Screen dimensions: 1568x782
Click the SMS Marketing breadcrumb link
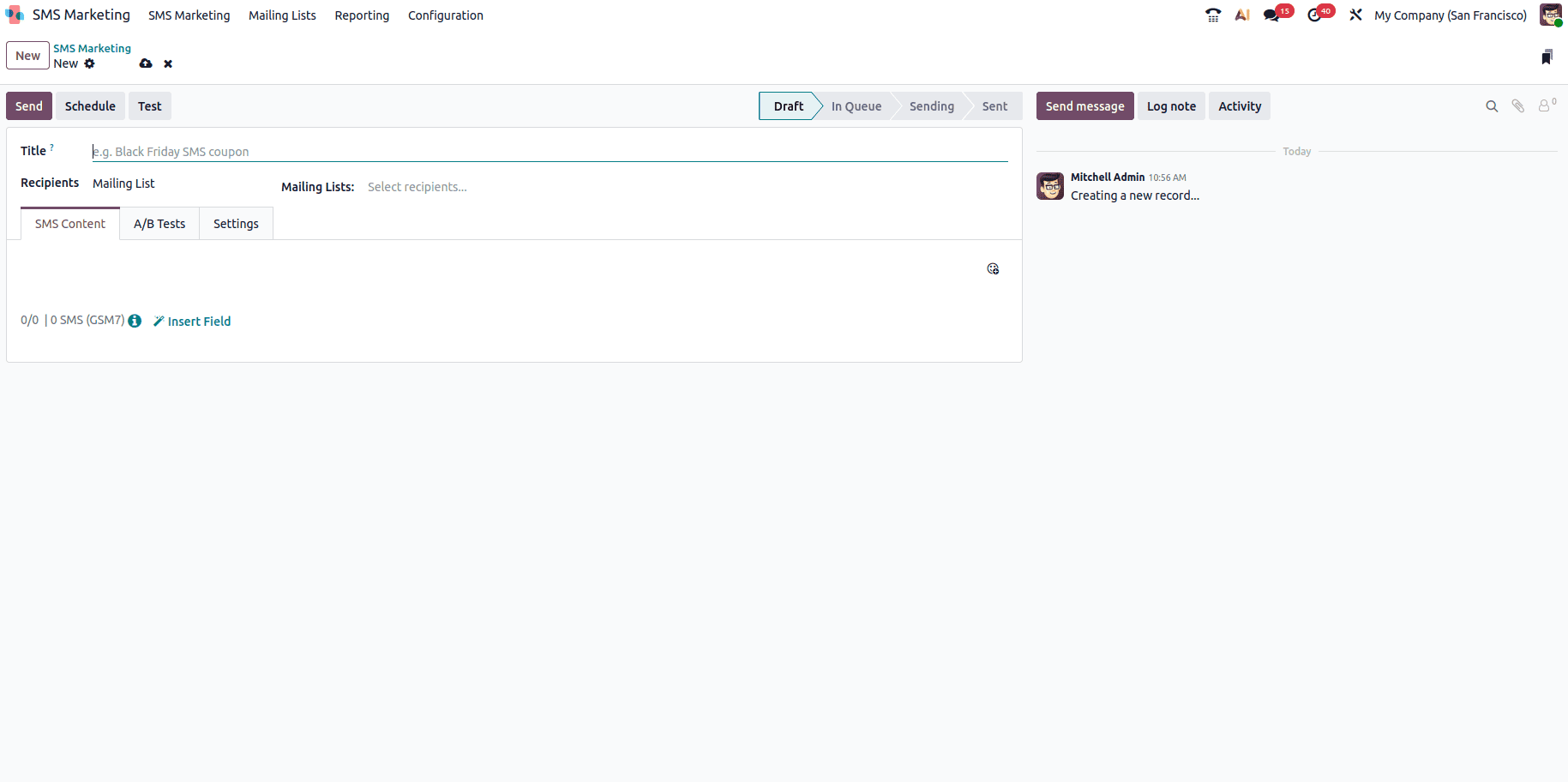(x=92, y=49)
